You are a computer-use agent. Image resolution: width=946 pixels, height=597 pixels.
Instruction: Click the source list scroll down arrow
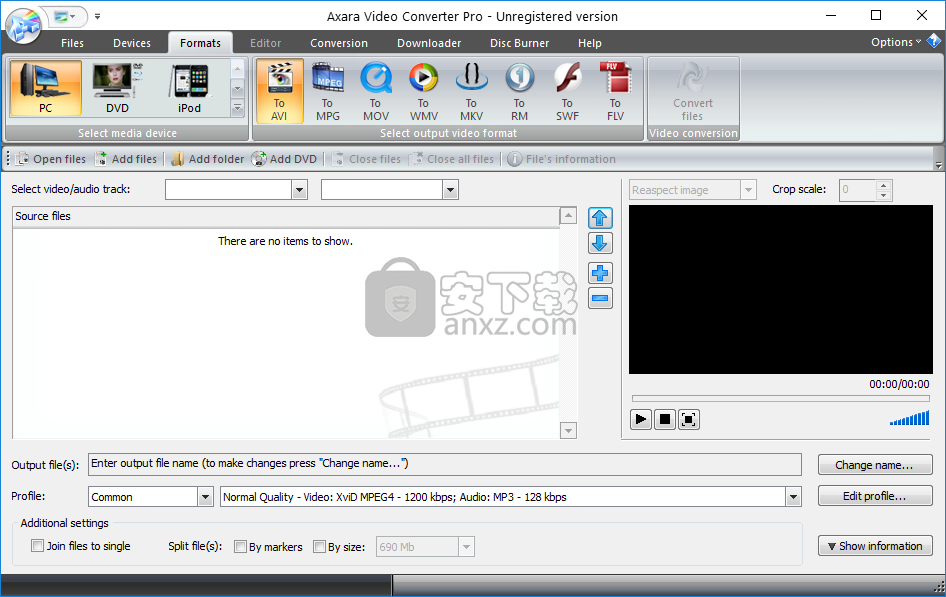(x=568, y=431)
